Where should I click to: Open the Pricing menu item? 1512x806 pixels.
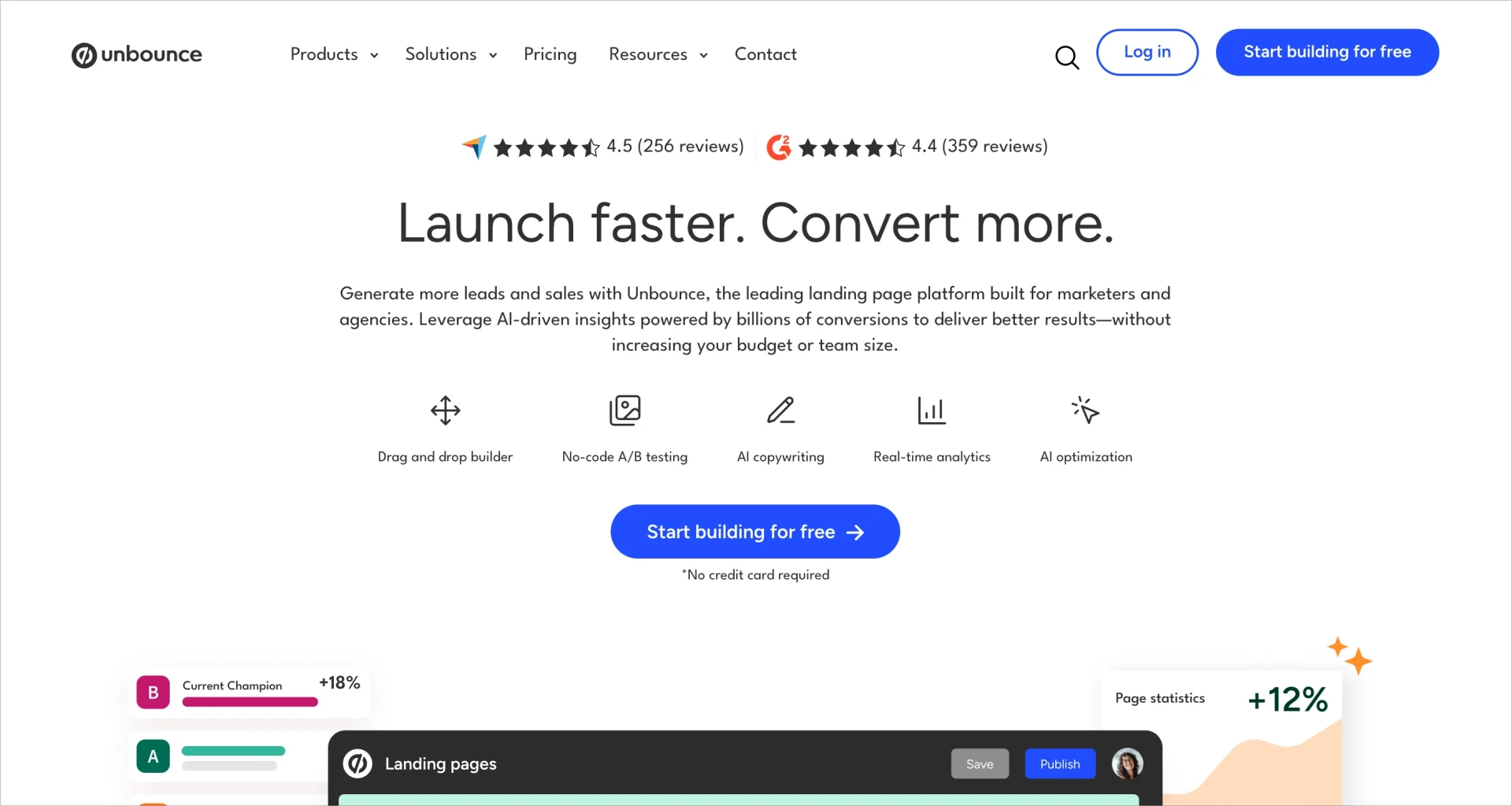click(x=550, y=54)
